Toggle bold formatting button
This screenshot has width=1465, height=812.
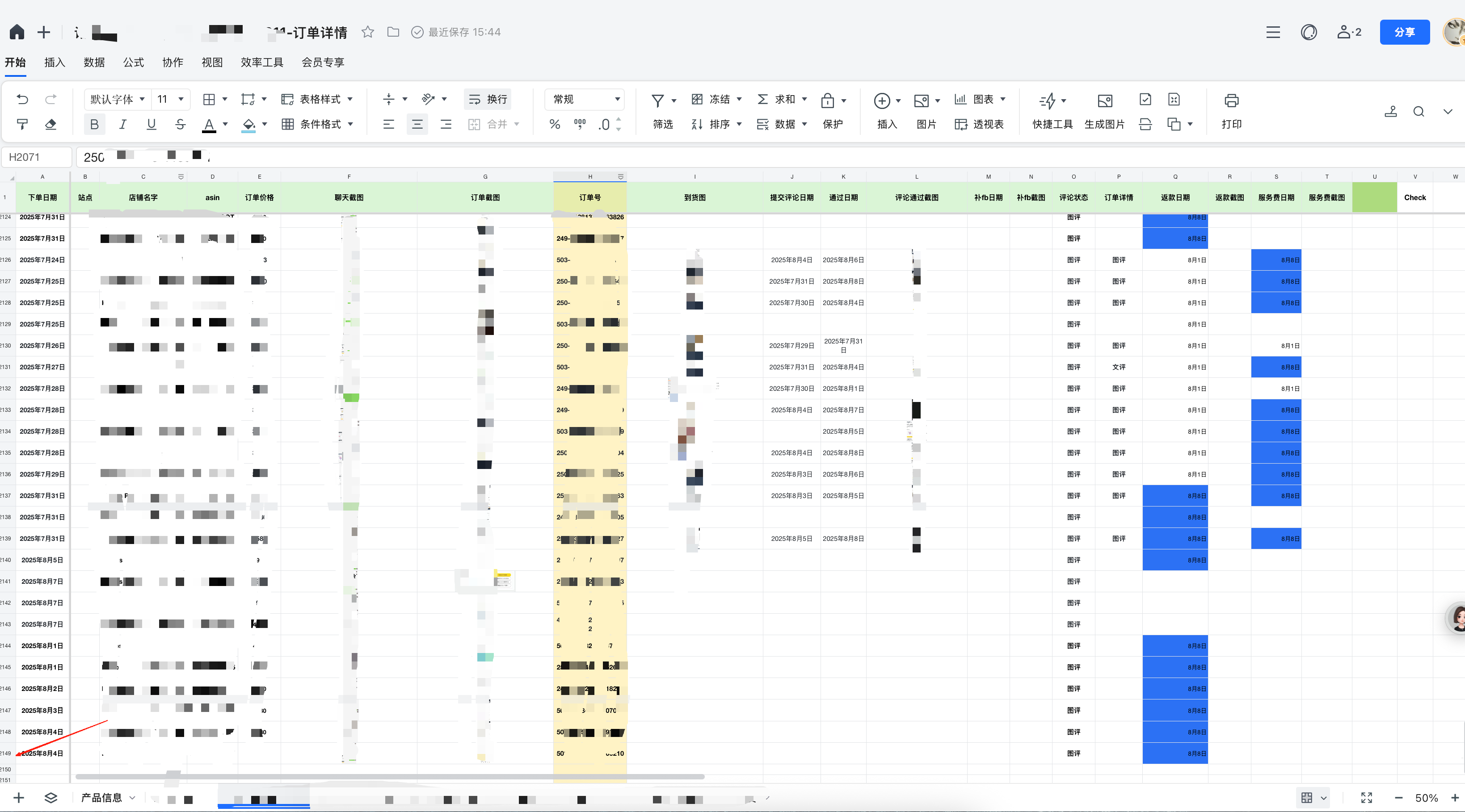click(x=94, y=125)
